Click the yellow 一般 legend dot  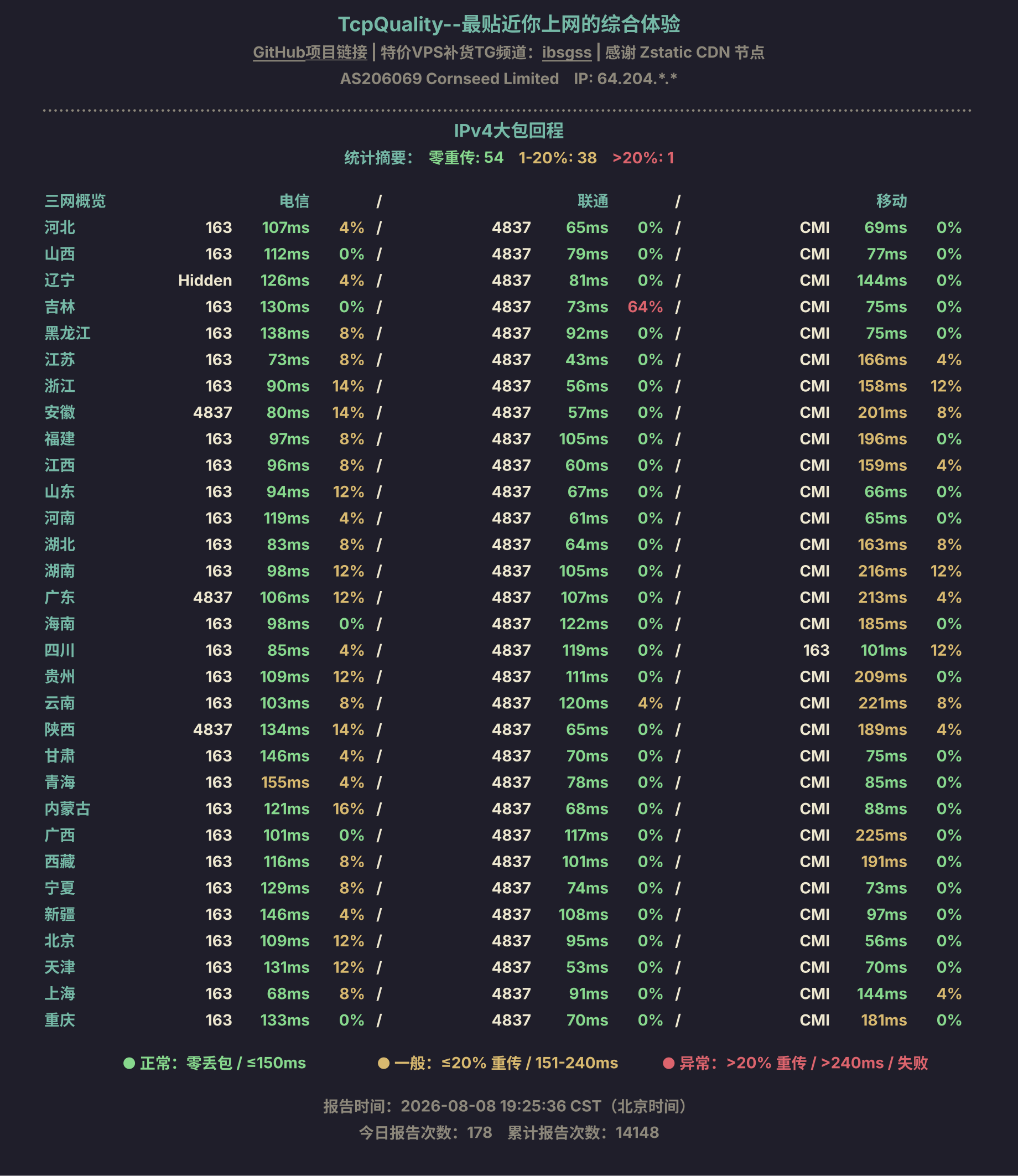click(x=383, y=1063)
